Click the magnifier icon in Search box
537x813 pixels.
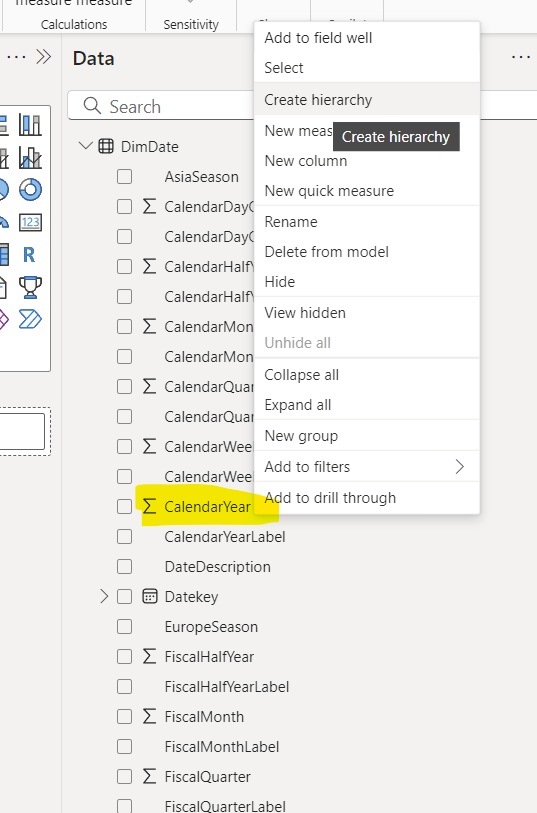pos(92,106)
